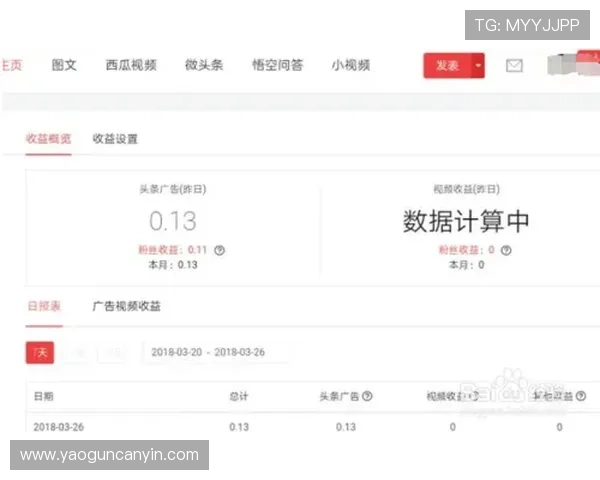This screenshot has width=600, height=480.
Task: Click the 粉丝收益: 0 text
Action: coord(466,250)
